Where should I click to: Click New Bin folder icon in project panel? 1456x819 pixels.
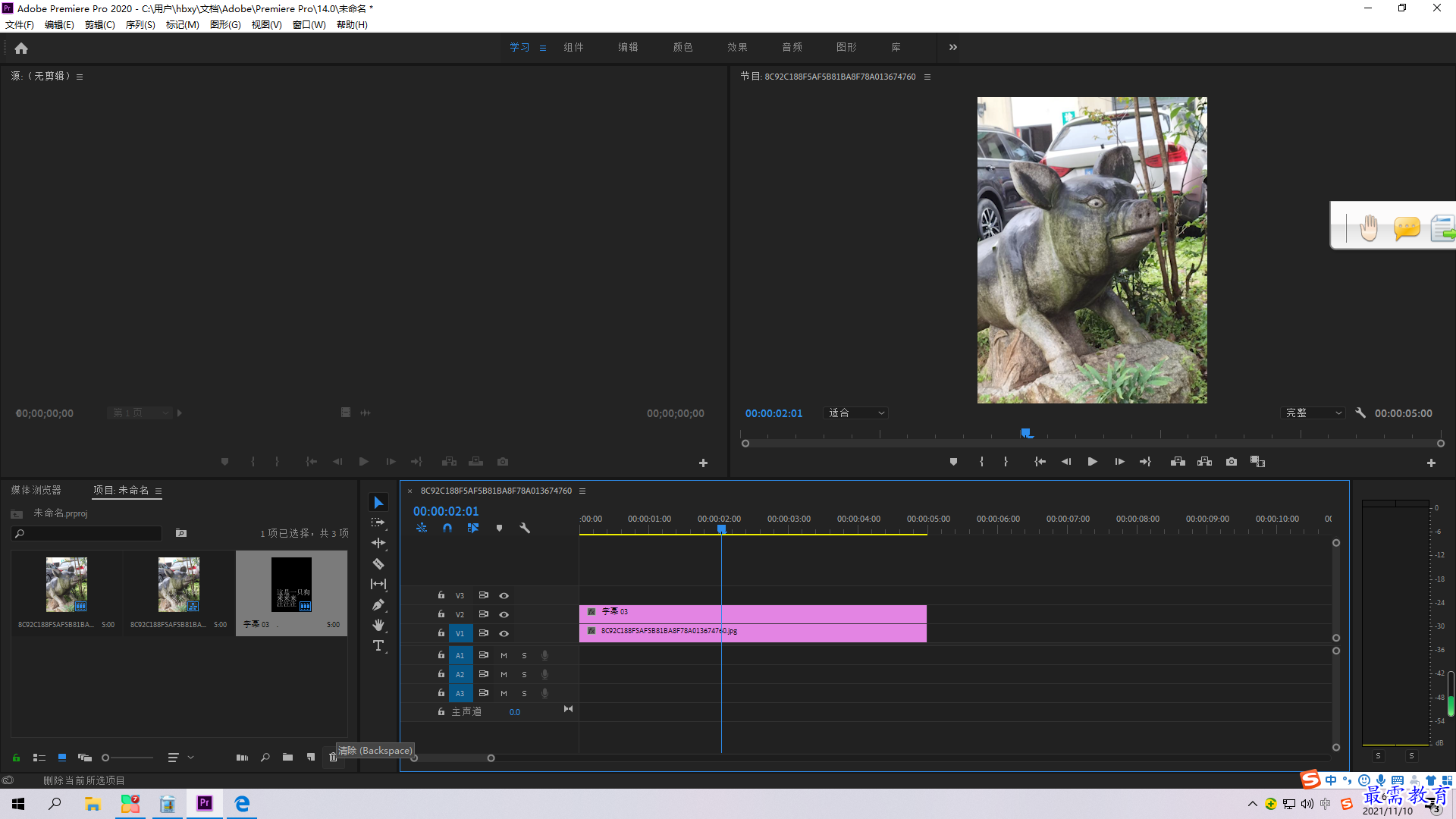pyautogui.click(x=287, y=758)
